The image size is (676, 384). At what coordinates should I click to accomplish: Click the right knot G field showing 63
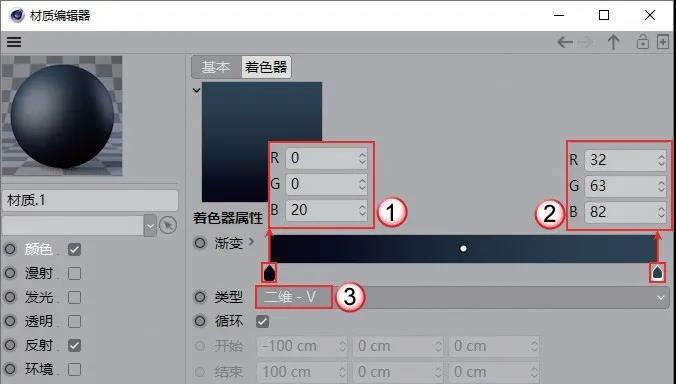[x=626, y=186]
